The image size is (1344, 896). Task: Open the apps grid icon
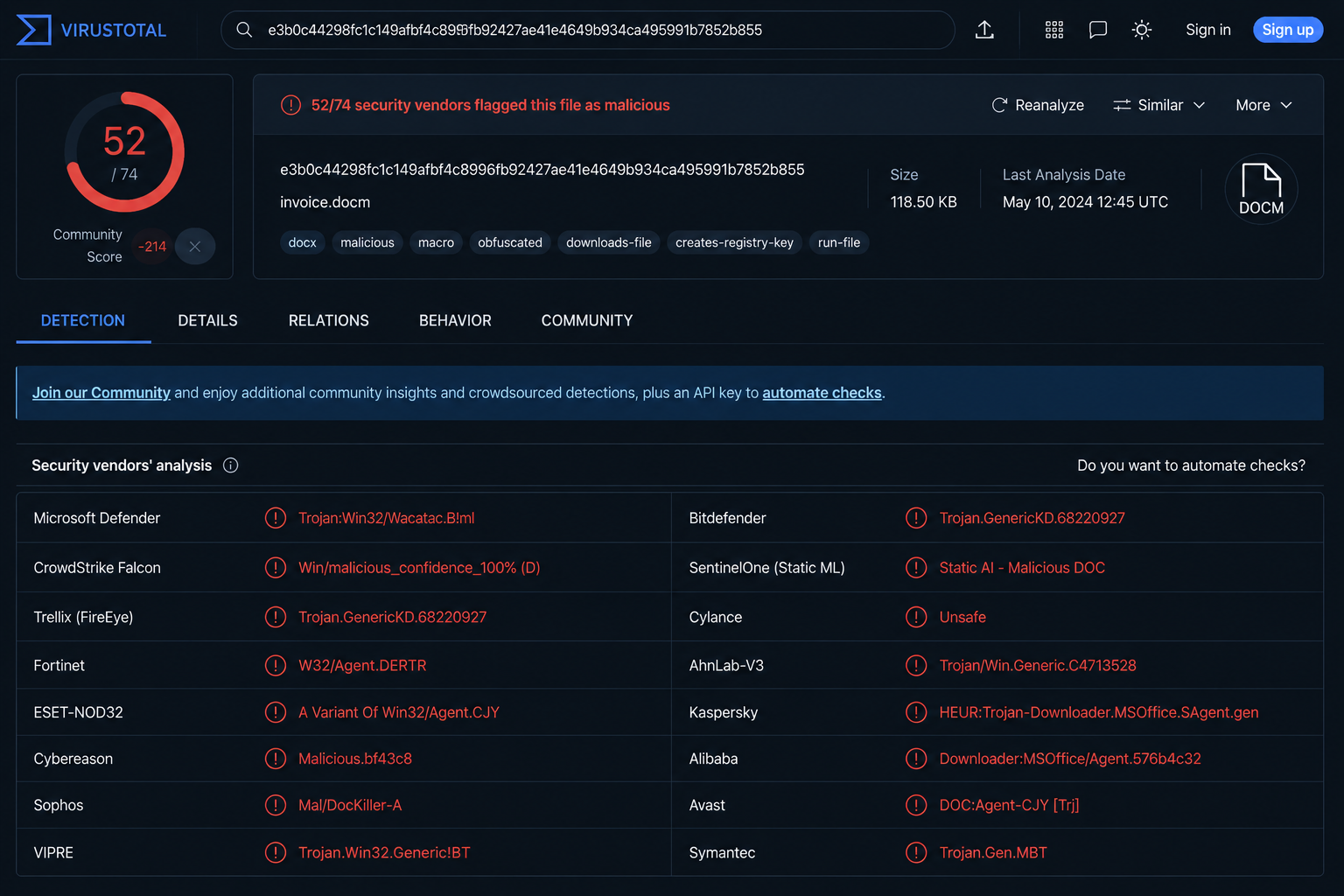click(x=1054, y=30)
